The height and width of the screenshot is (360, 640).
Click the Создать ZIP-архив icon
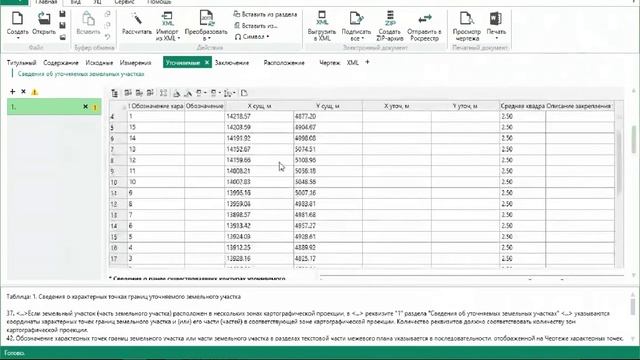point(390,18)
